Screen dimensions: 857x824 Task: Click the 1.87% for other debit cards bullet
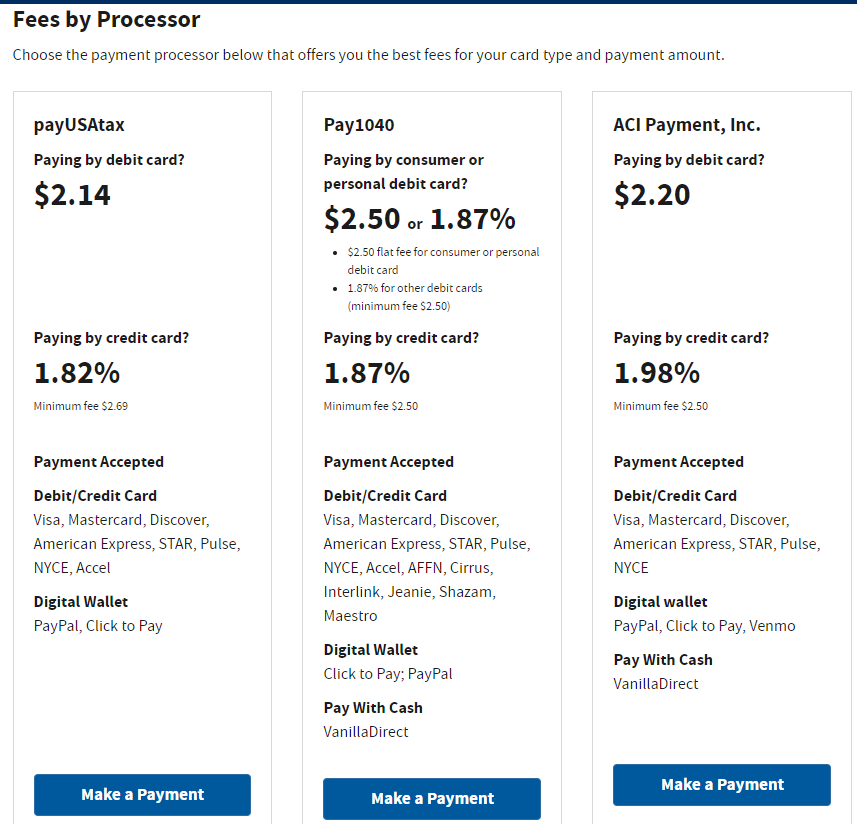click(415, 297)
